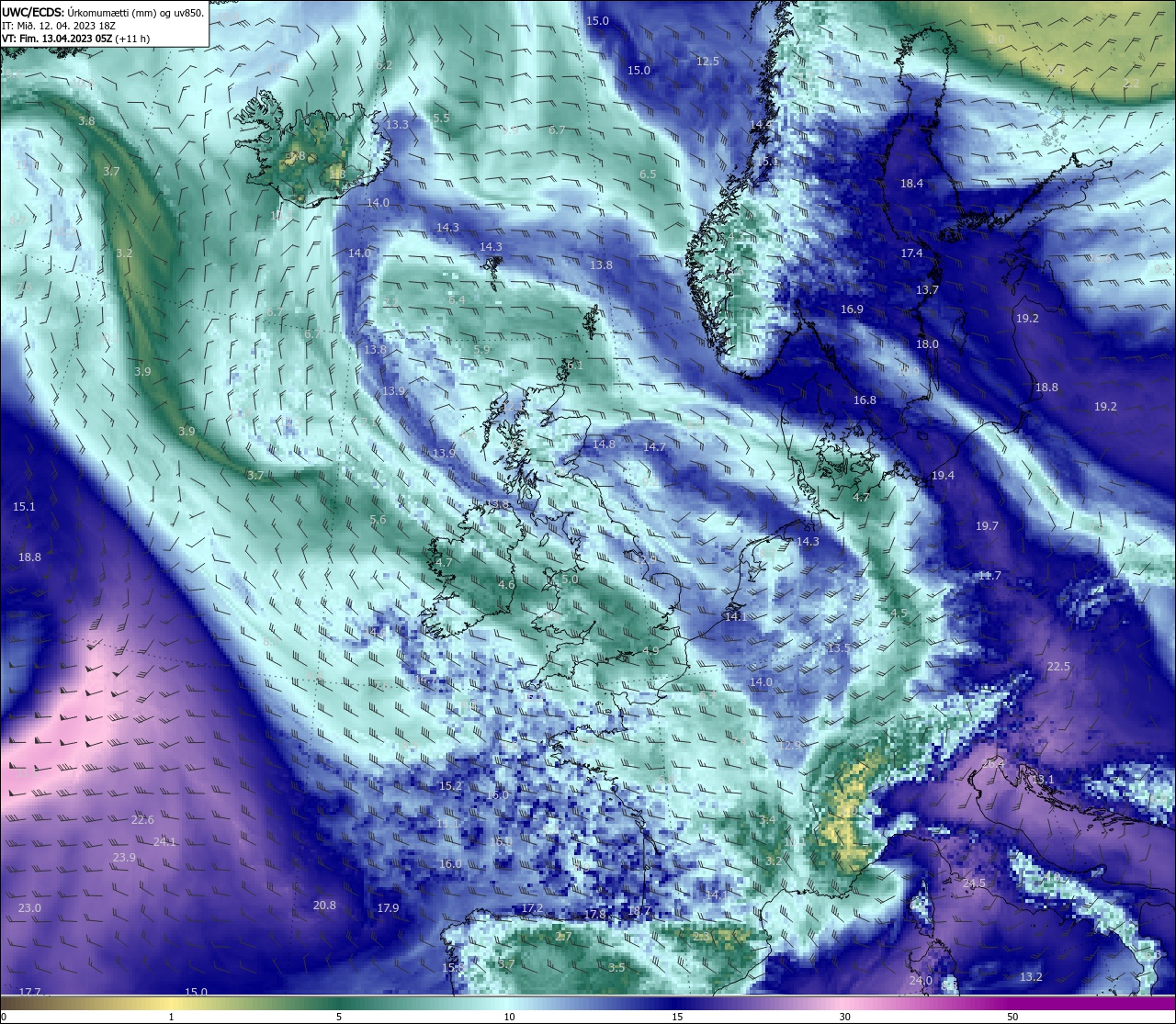Viewport: 1176px width, 1024px height.
Task: Click the '19.4' value on the map
Action: pos(943,476)
